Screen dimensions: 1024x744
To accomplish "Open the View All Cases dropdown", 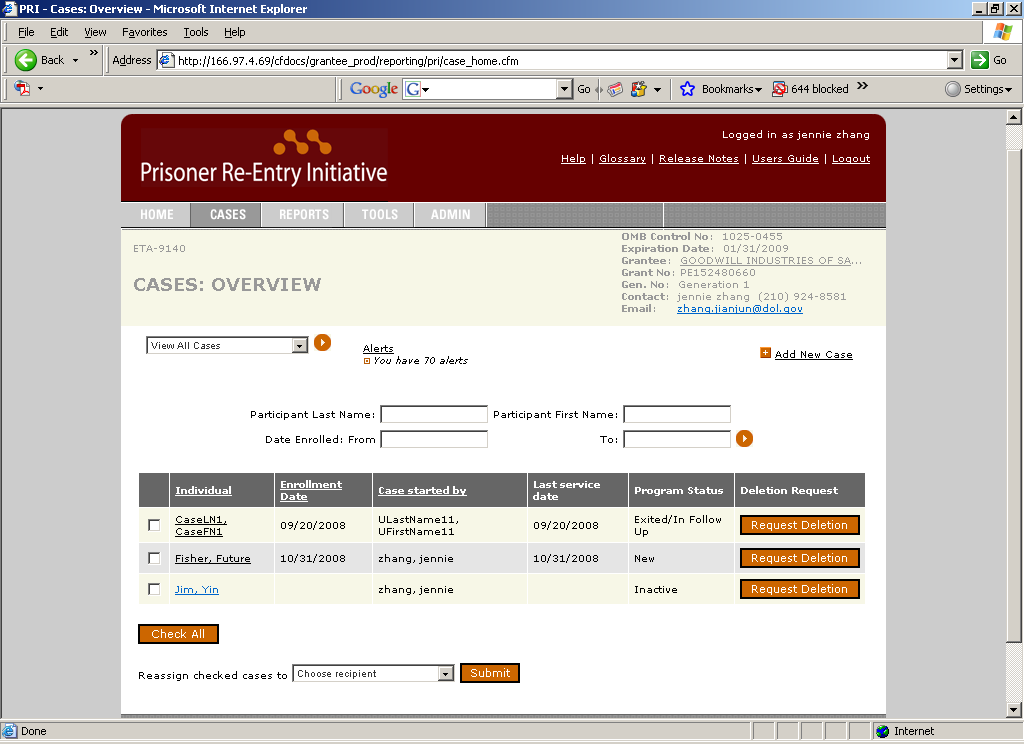I will pos(227,346).
